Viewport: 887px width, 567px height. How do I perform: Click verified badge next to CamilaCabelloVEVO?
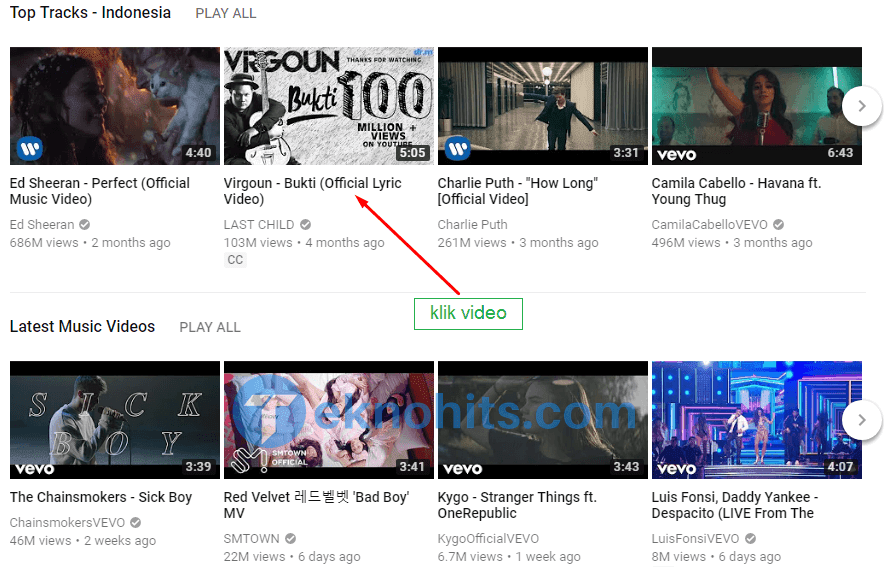coord(778,225)
